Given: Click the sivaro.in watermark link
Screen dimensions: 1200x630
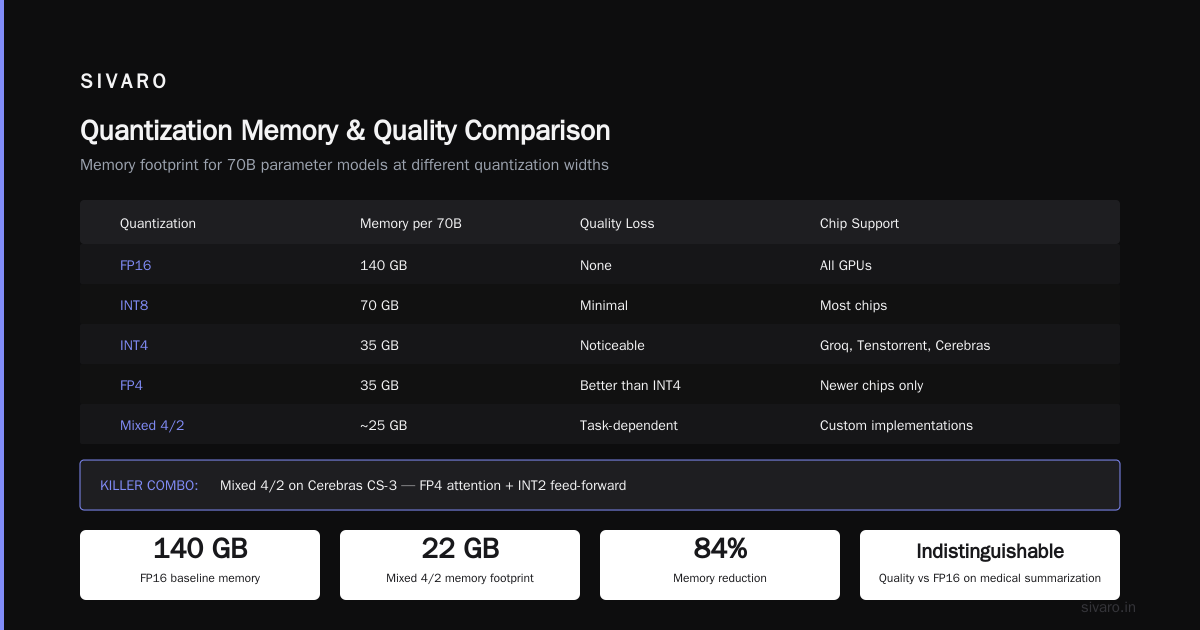Looking at the screenshot, I should tap(1109, 607).
